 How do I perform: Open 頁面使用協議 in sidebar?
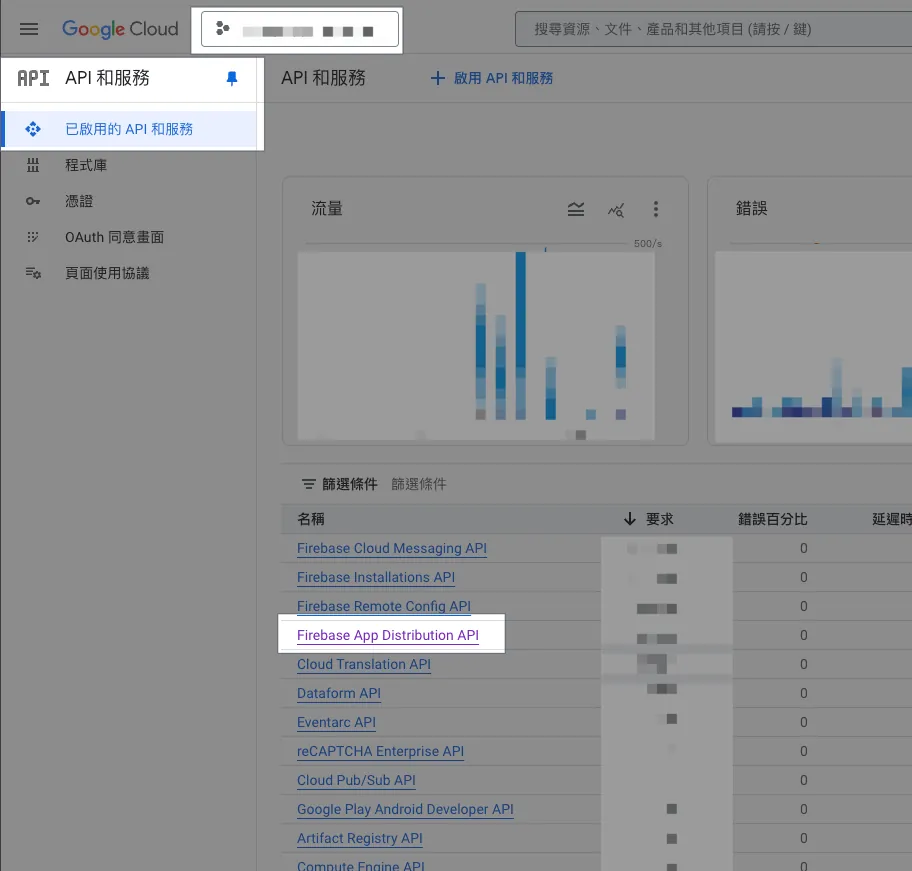coord(107,273)
